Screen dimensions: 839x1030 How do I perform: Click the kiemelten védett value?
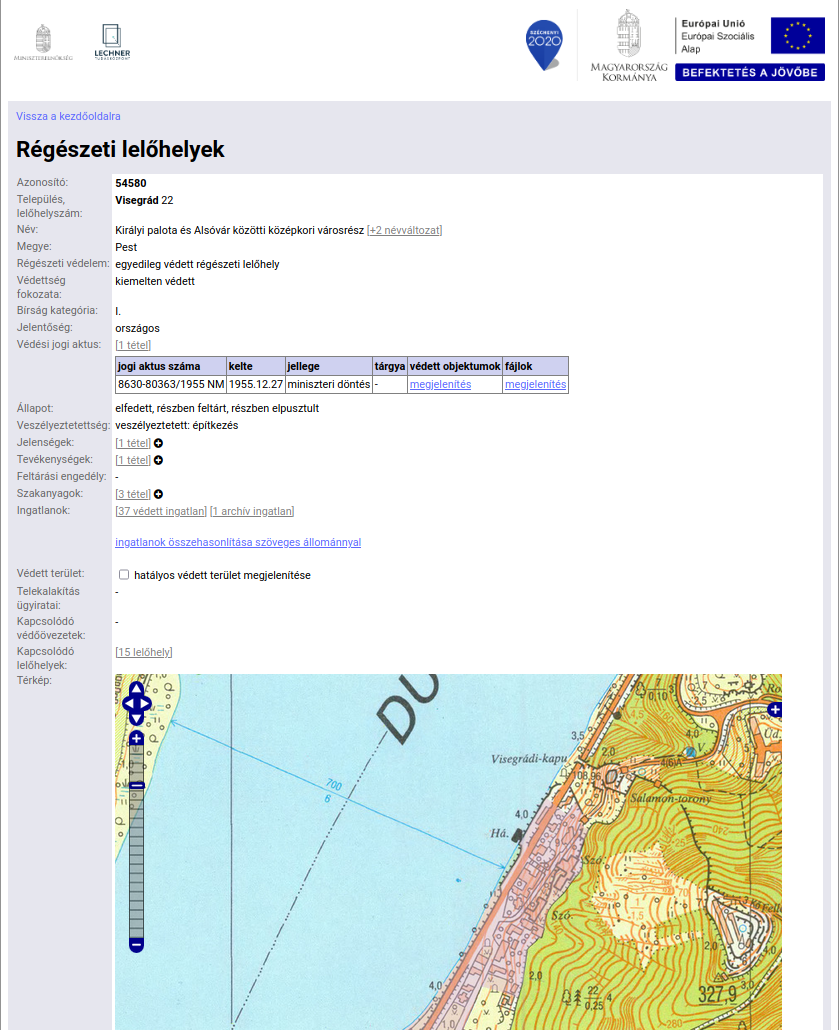coord(155,282)
